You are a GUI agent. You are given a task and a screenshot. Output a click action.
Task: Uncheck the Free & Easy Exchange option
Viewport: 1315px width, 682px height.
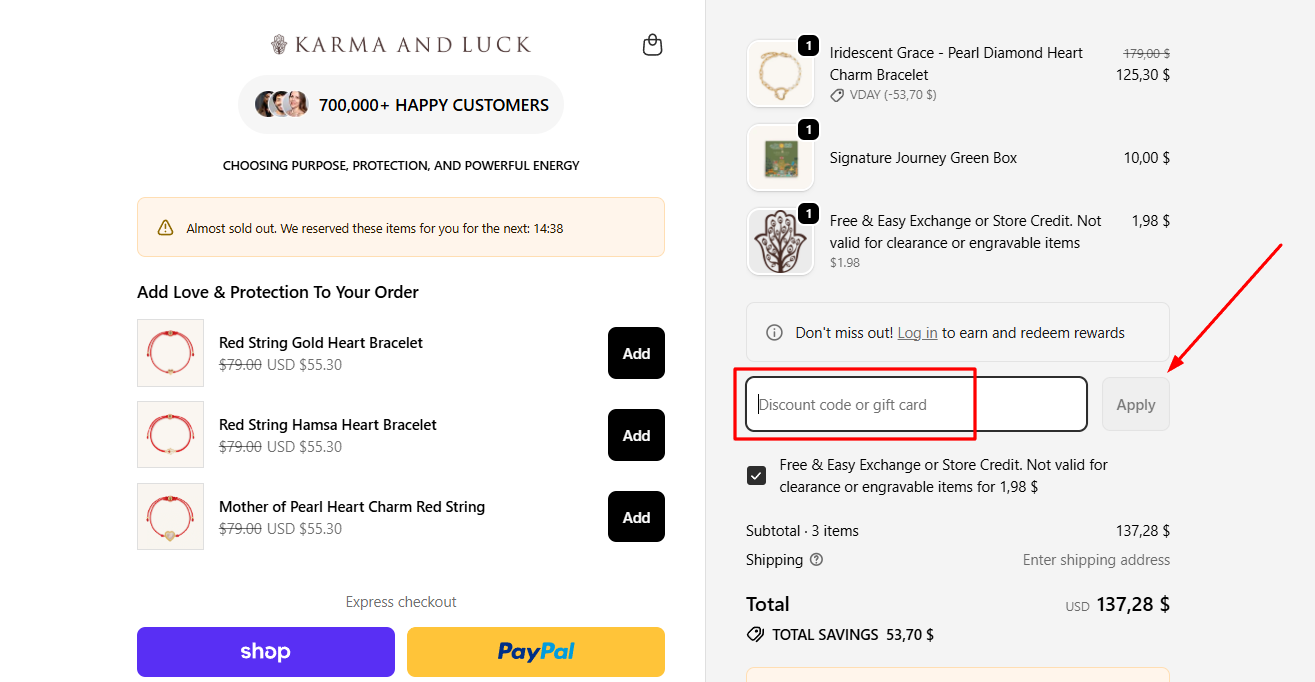(x=756, y=475)
